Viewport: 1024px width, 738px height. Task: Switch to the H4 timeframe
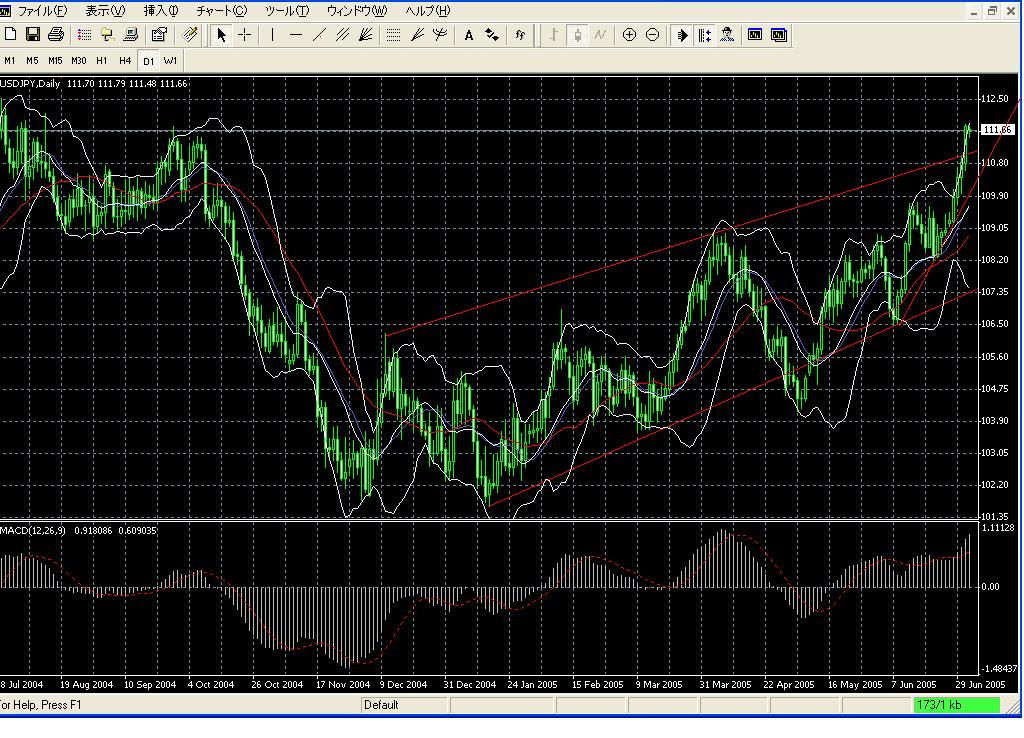(x=125, y=61)
